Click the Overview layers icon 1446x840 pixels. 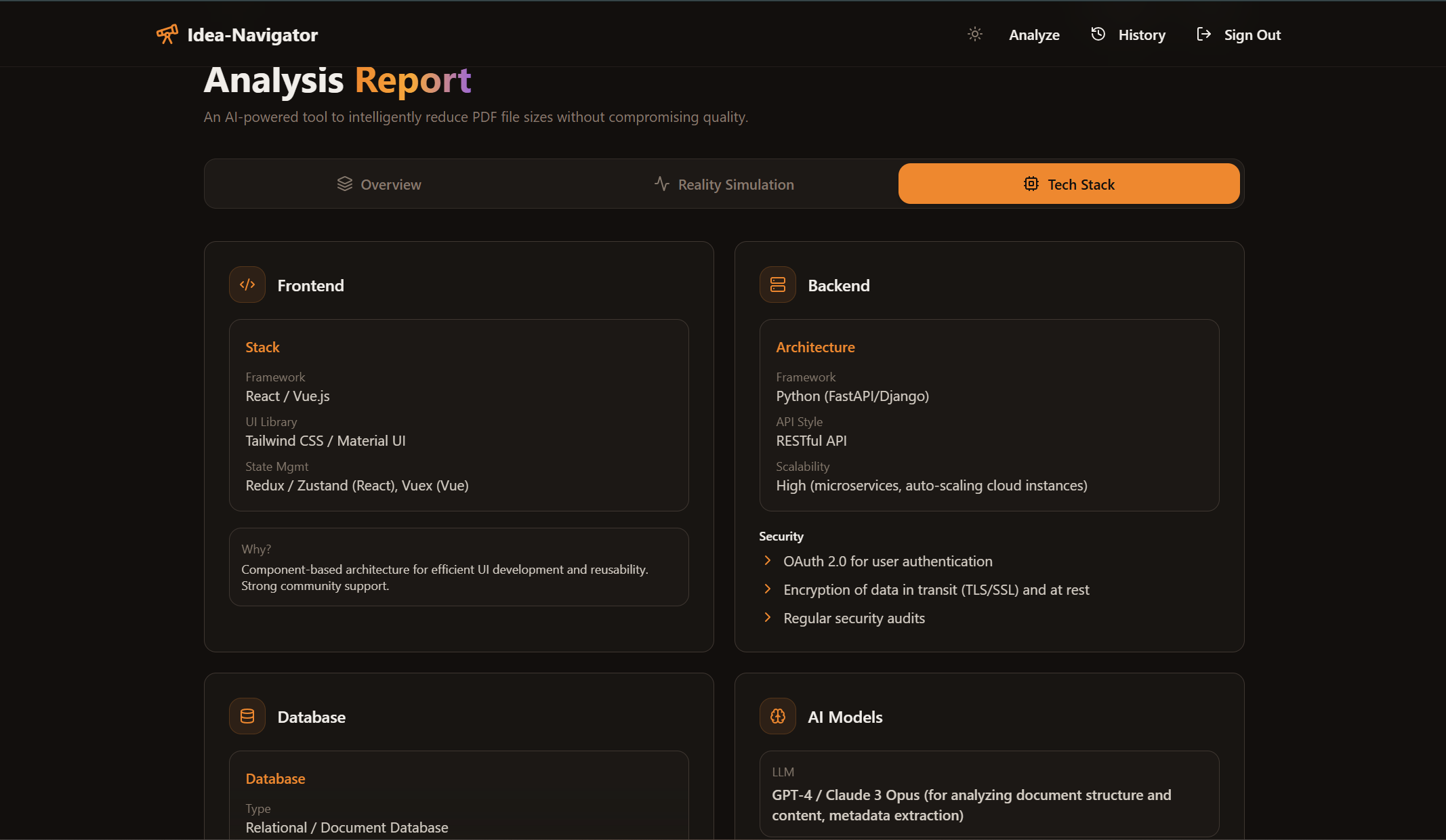345,184
